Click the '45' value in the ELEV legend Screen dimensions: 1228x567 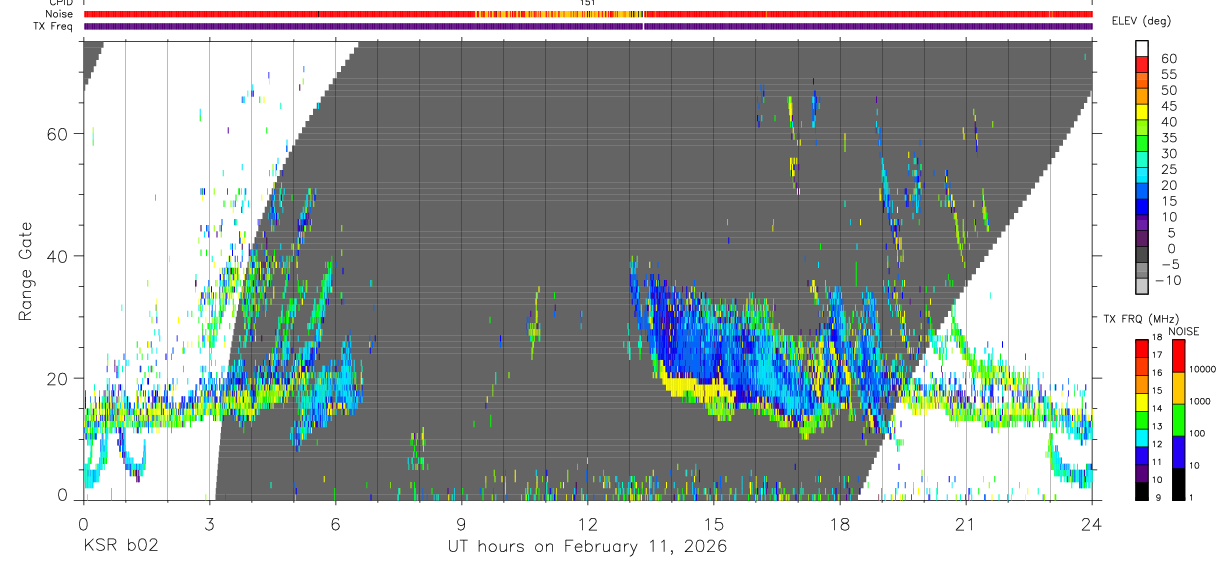tap(1169, 106)
